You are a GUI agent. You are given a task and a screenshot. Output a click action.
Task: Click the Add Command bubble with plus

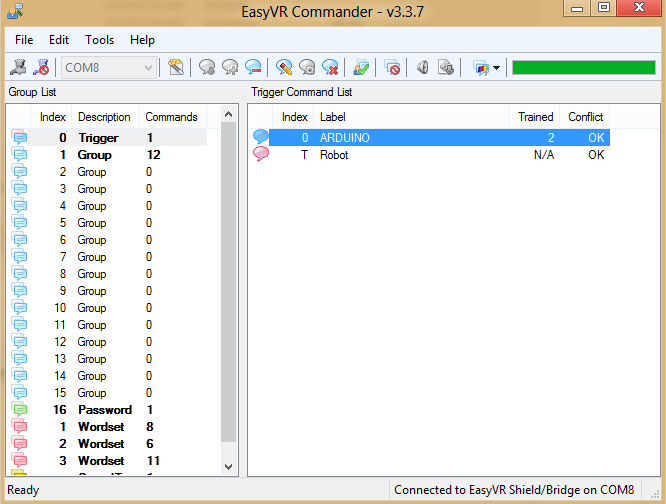click(x=230, y=68)
